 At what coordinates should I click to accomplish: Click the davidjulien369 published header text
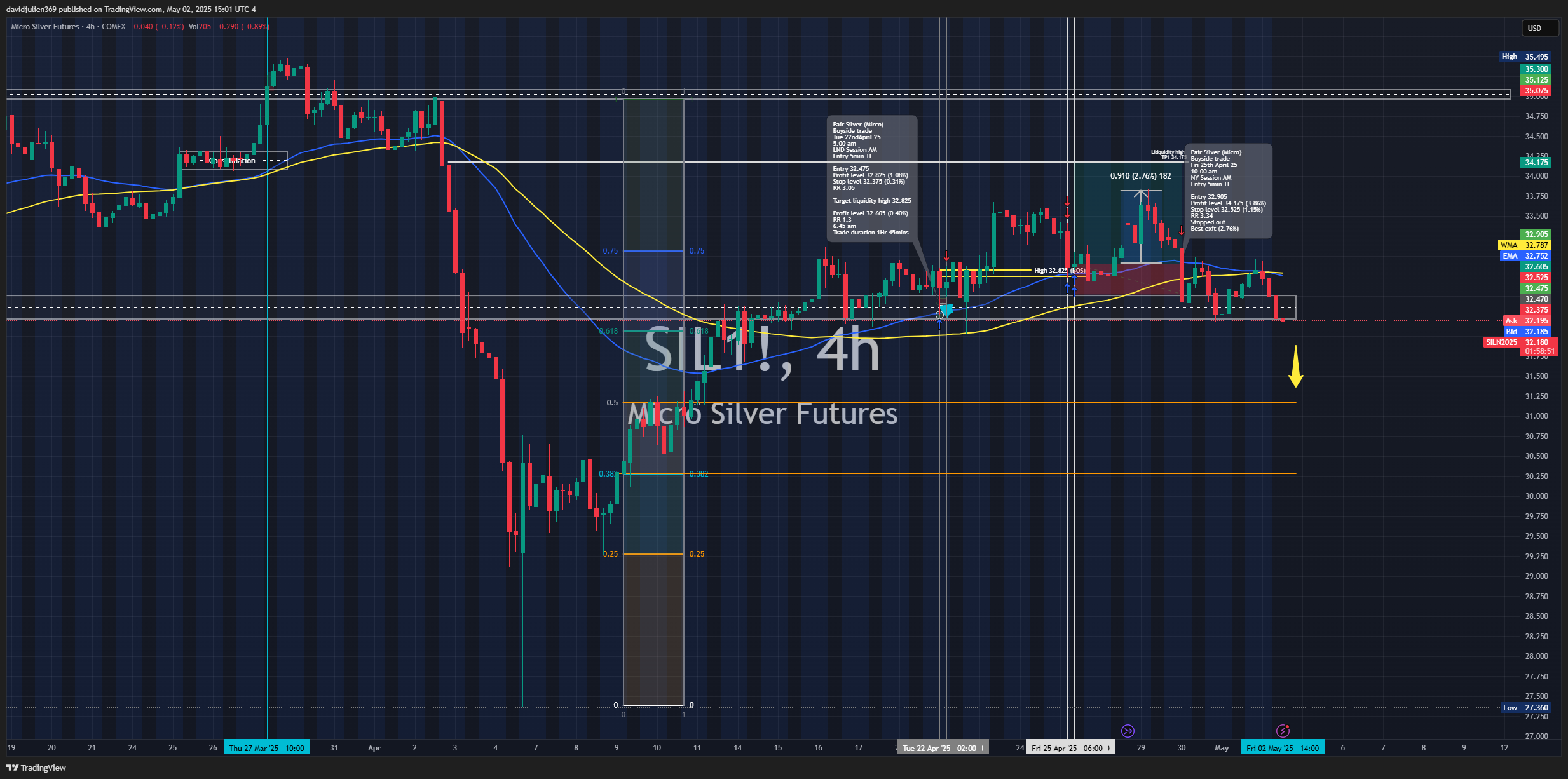(131, 9)
